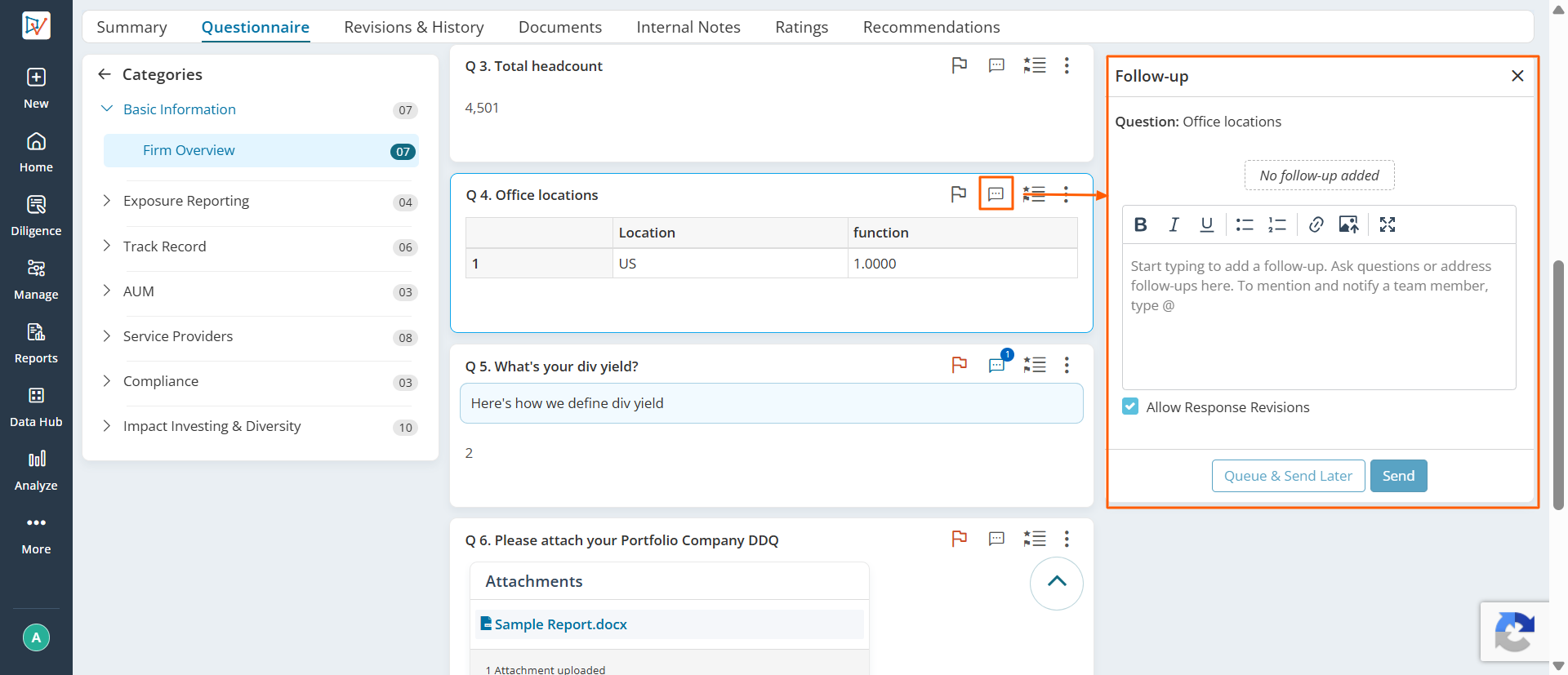Click the US location table cell
This screenshot has width=1568, height=675.
coord(730,264)
